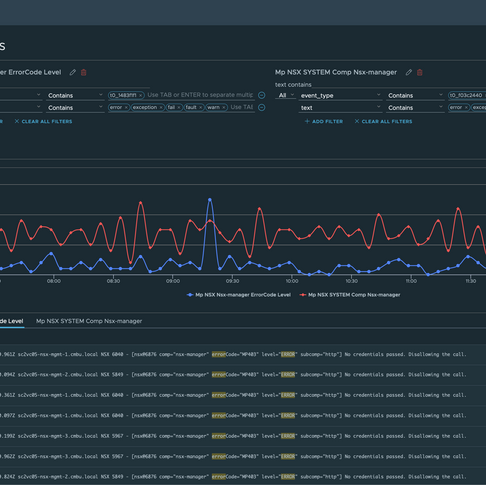Click the 'Mp NSX SYSTEM Comp Nsx-manager' query title
This screenshot has width=486, height=485.
point(336,72)
